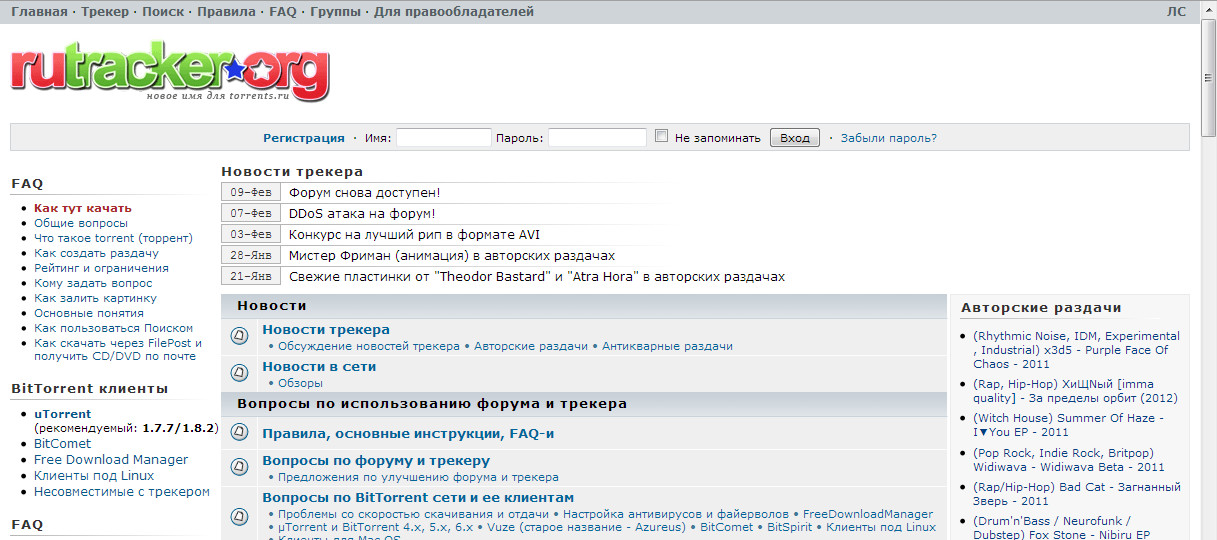Open Для правообладателей in top navigation

pyautogui.click(x=454, y=12)
